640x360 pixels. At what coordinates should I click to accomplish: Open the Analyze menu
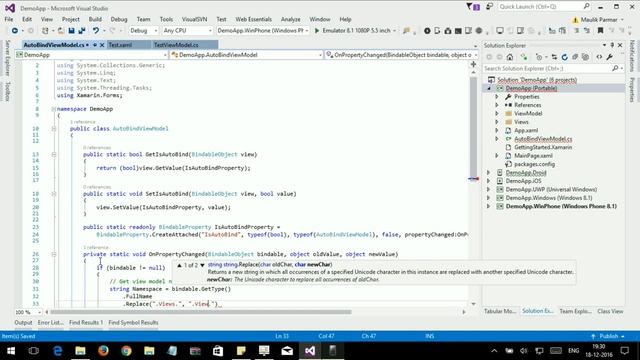pos(291,19)
